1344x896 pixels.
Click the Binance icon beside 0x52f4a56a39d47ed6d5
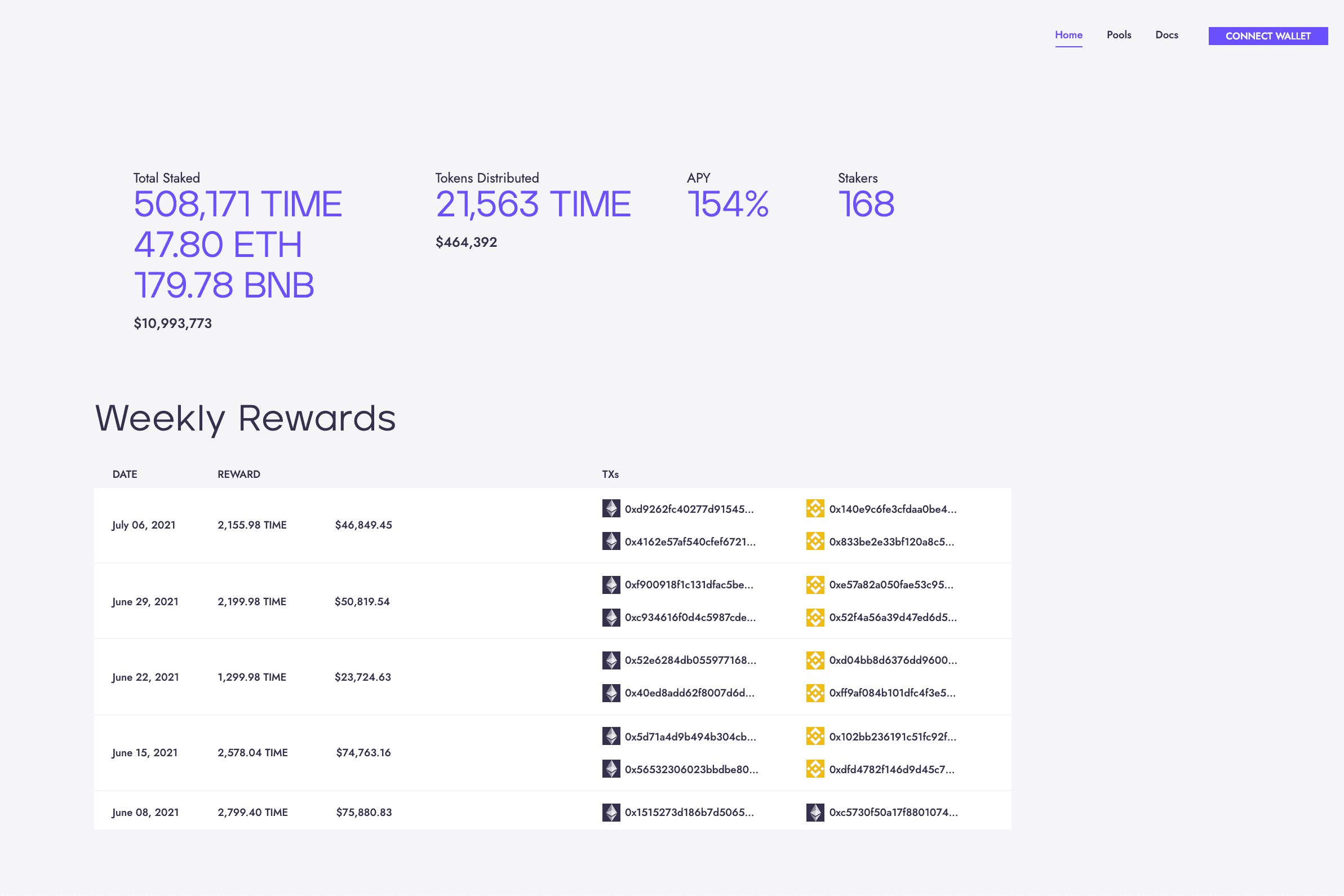[814, 617]
